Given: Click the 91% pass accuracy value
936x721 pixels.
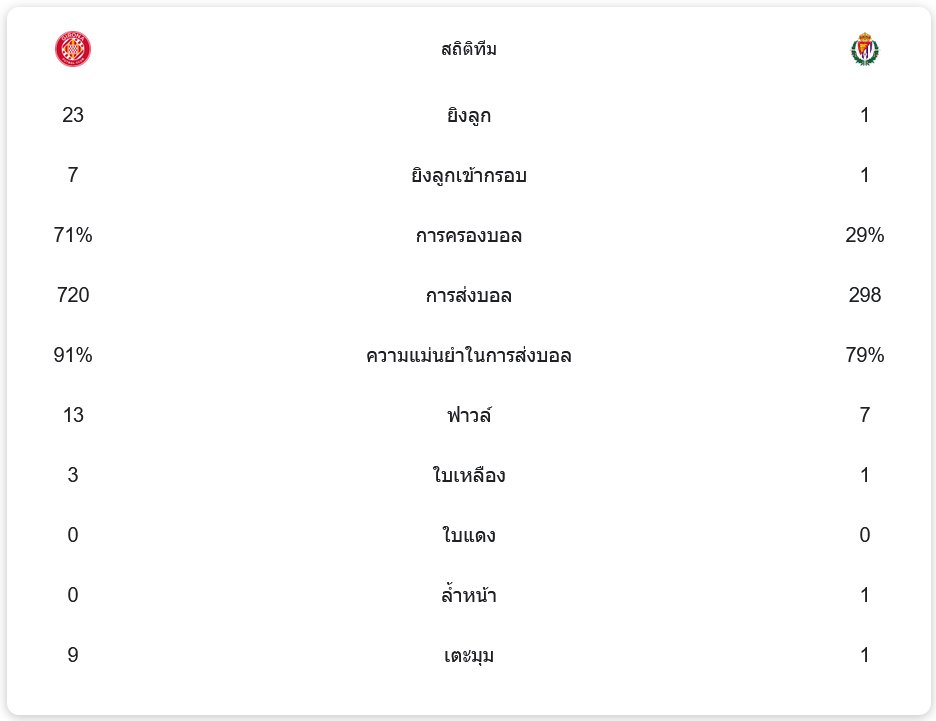Looking at the screenshot, I should (x=73, y=356).
